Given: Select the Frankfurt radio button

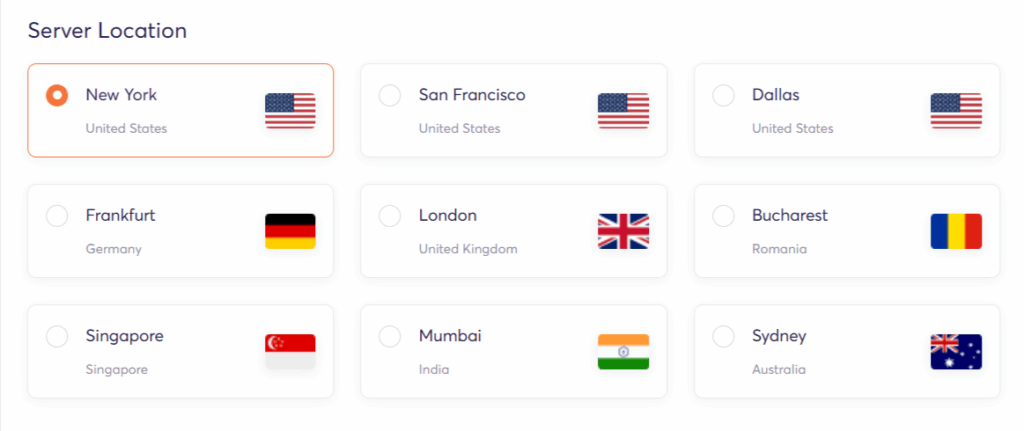Looking at the screenshot, I should coord(57,216).
